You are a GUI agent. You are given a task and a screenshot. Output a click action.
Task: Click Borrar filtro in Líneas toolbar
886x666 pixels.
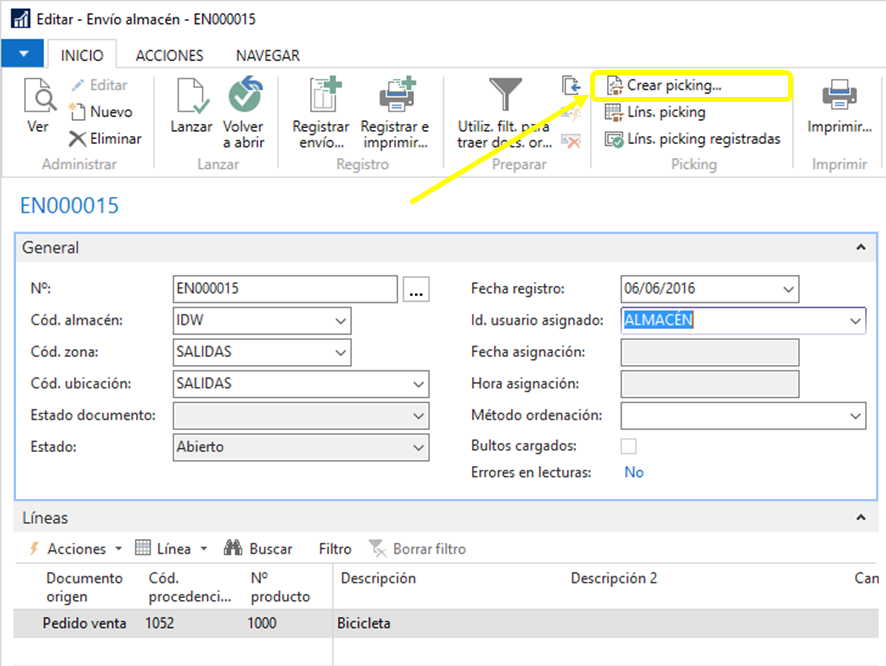[418, 549]
